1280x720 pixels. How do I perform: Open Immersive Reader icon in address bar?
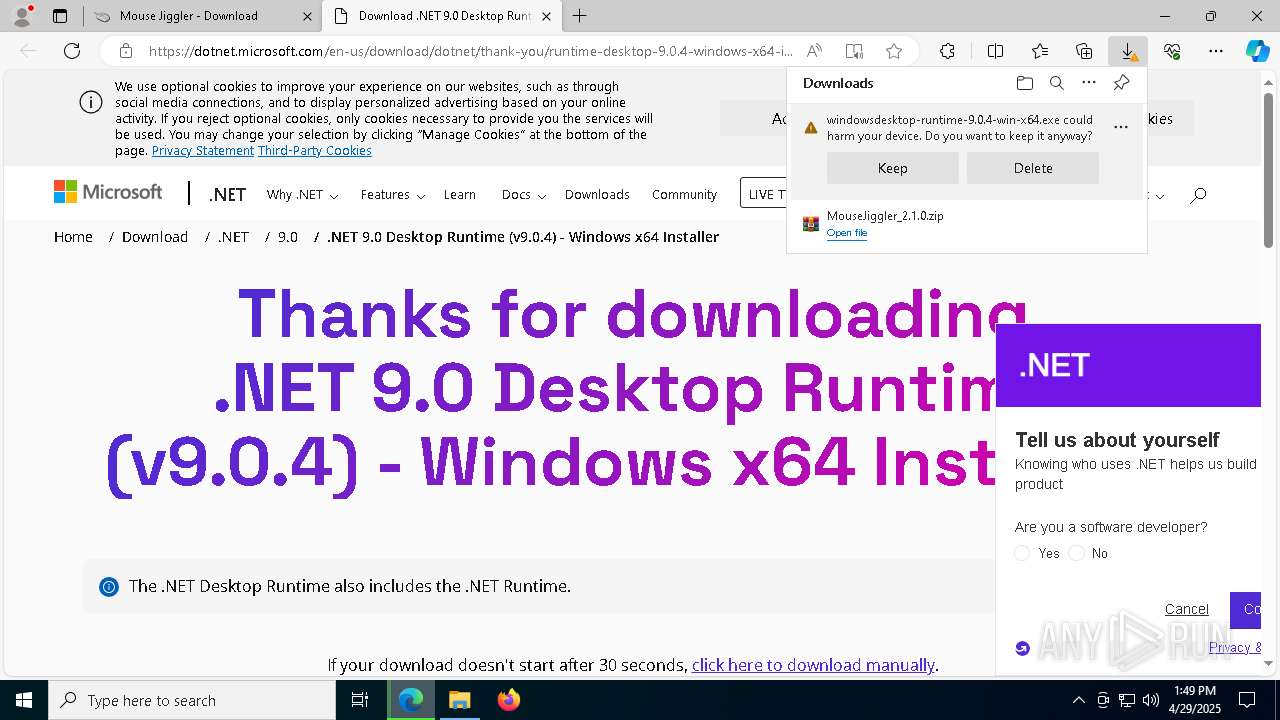[x=854, y=51]
